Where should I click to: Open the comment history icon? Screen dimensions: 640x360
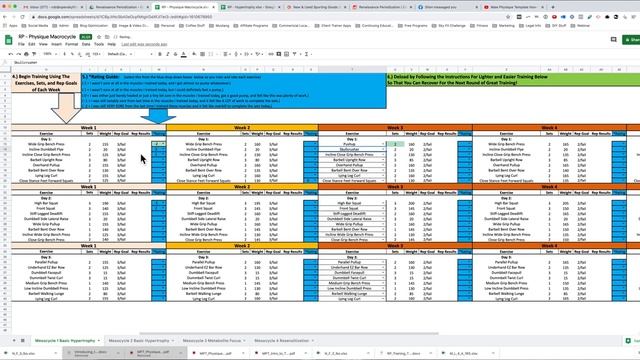[x=613, y=40]
